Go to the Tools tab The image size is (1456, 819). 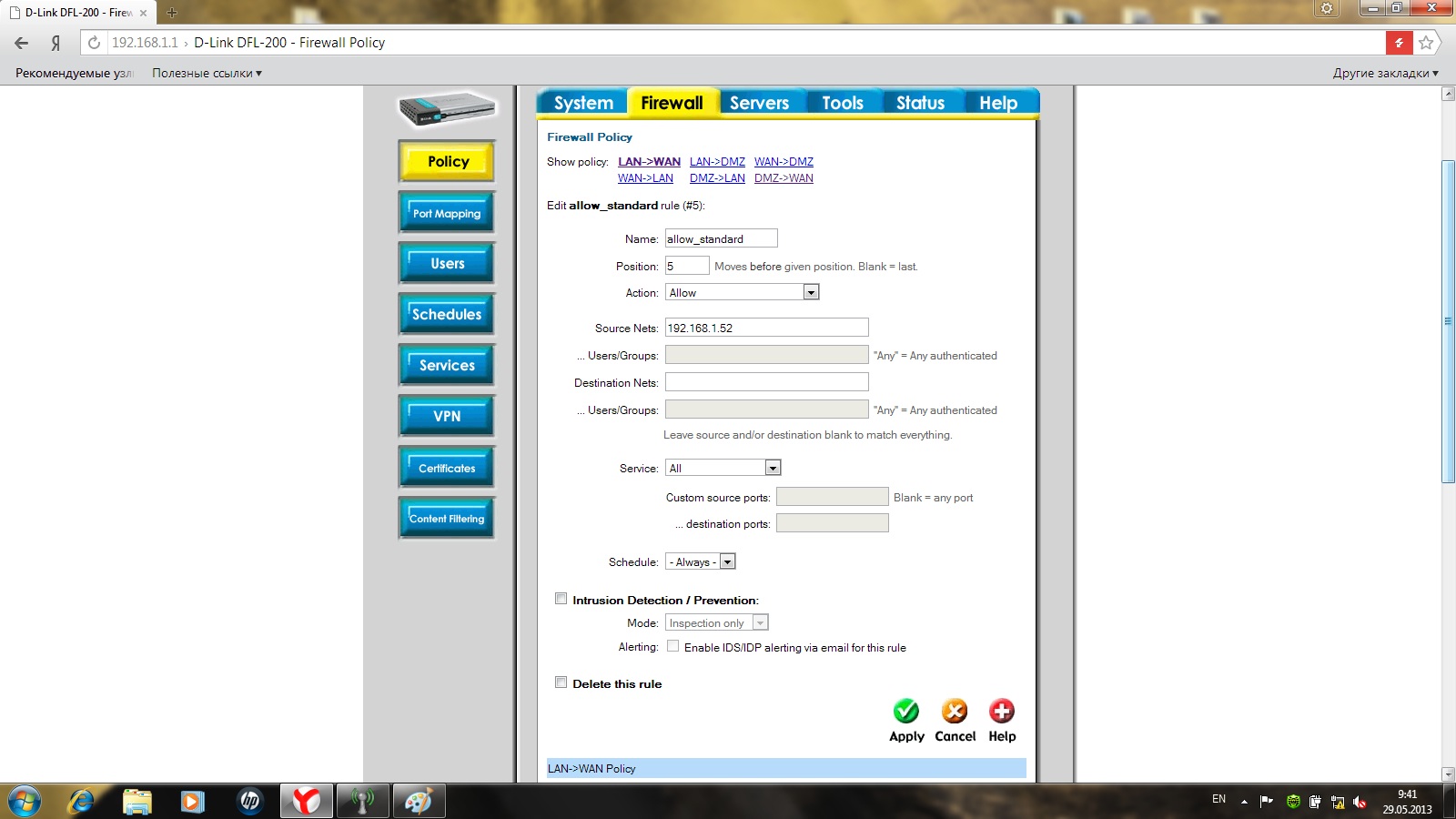tap(843, 103)
